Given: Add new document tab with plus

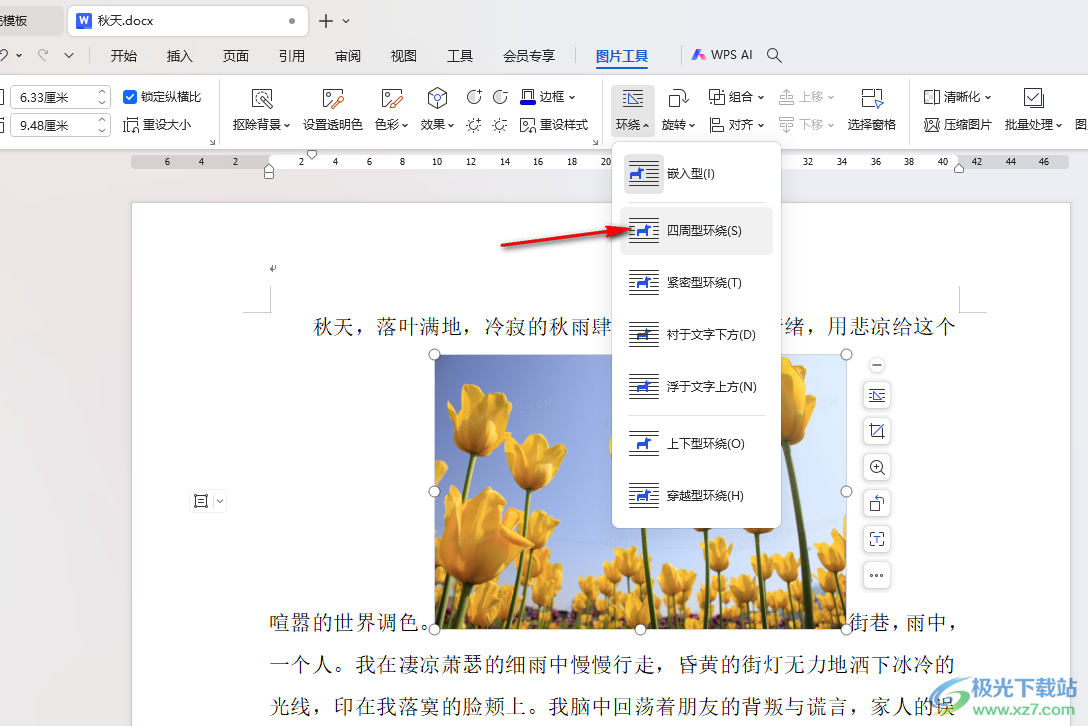Looking at the screenshot, I should point(325,21).
